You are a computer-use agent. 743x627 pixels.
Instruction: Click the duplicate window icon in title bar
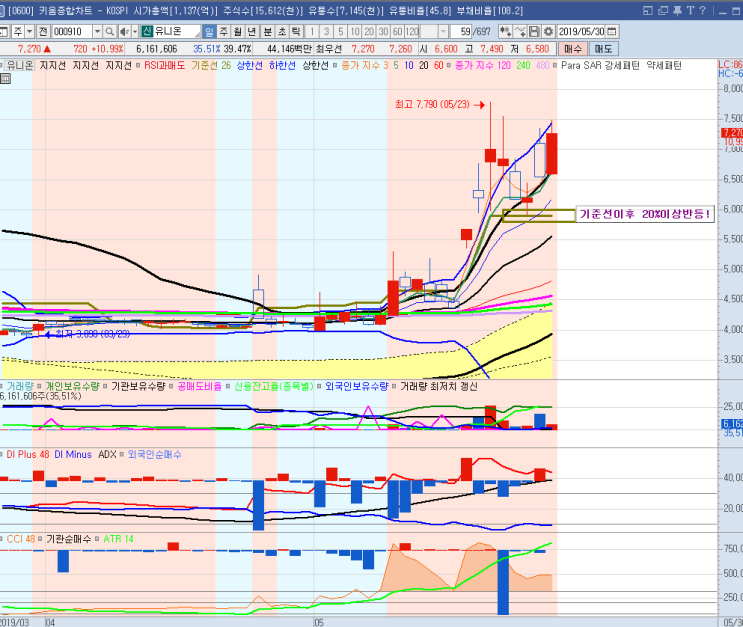(x=663, y=10)
